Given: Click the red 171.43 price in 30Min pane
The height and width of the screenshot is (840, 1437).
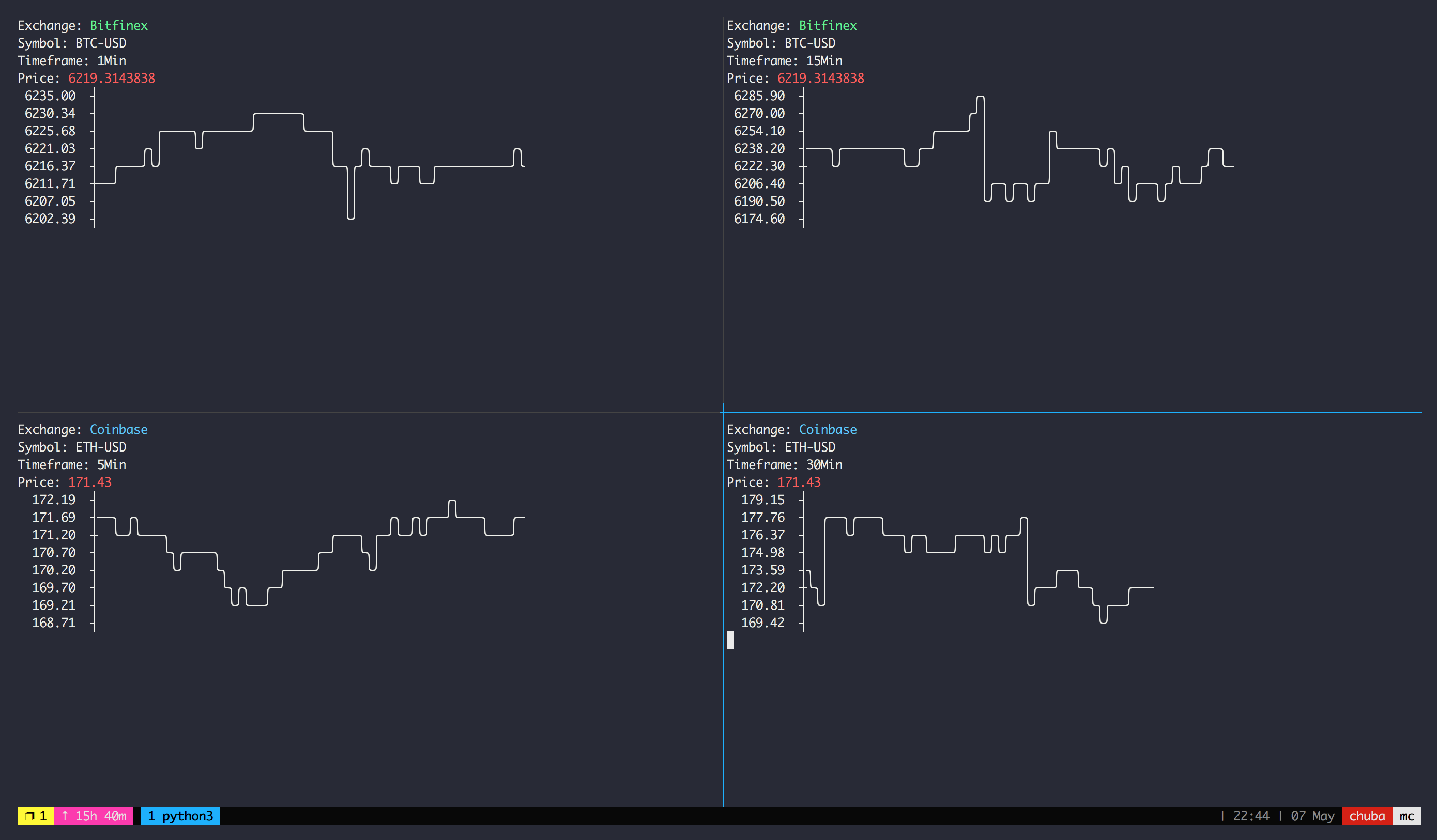Looking at the screenshot, I should click(799, 482).
